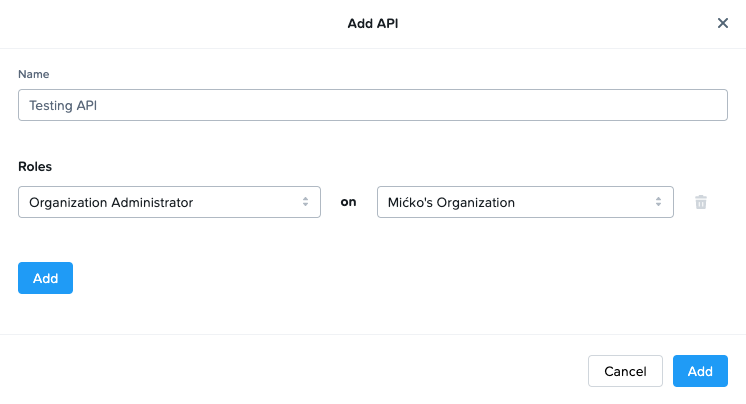Confirm with the Add button in the footer
Image resolution: width=746 pixels, height=404 pixels.
tap(700, 371)
